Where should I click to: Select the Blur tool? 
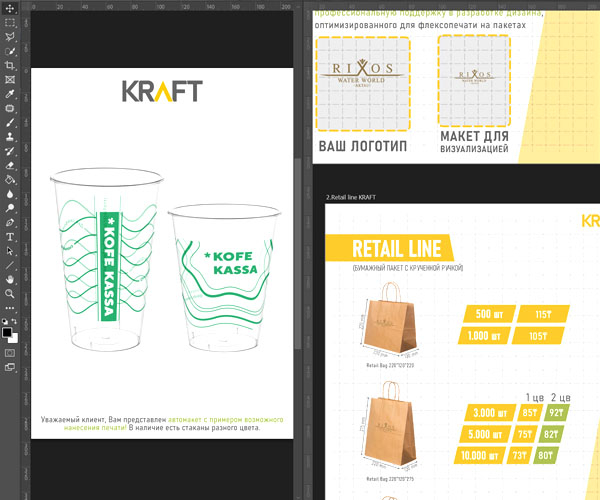10,194
